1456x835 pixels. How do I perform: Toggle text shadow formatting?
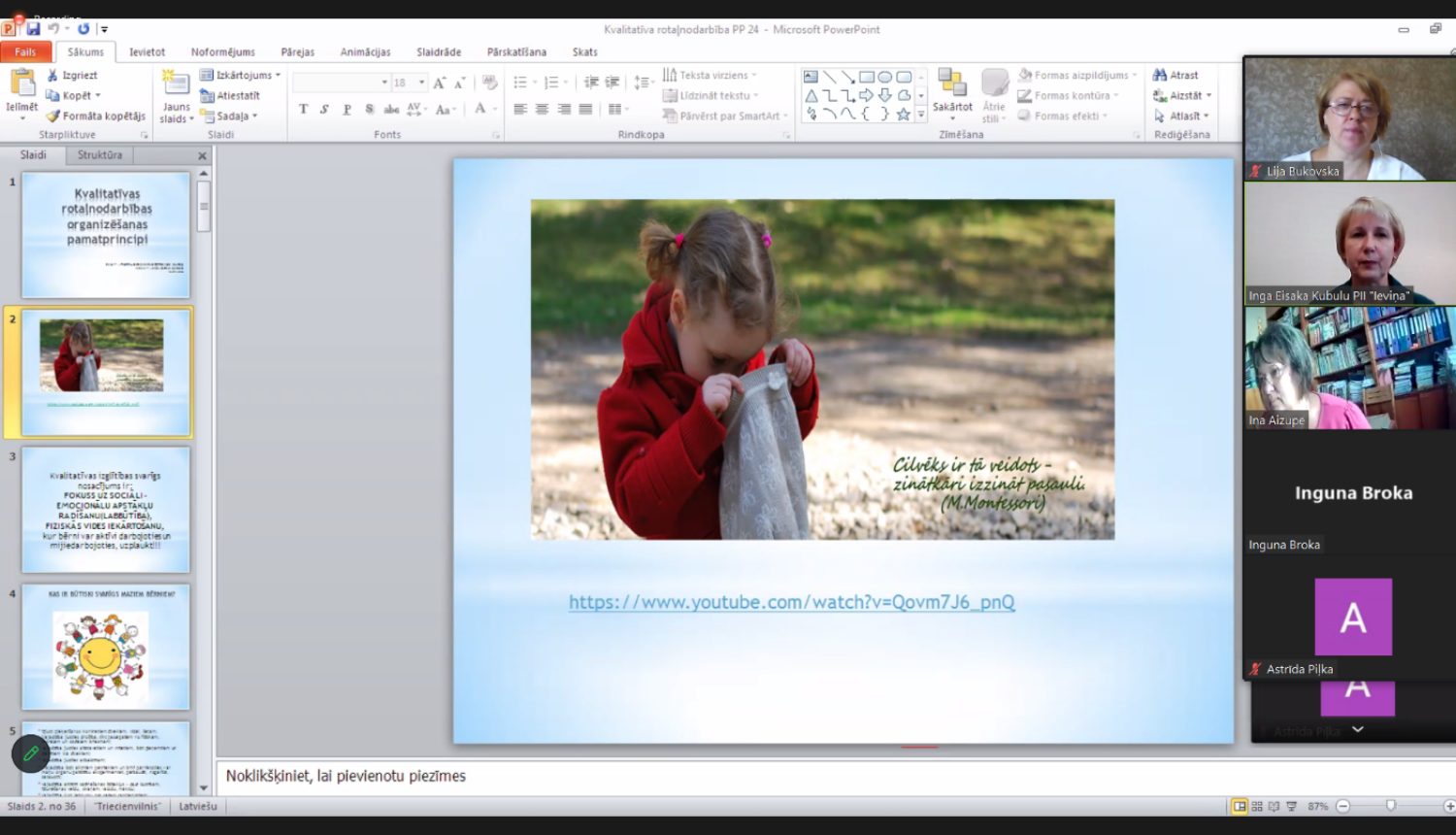(x=370, y=110)
